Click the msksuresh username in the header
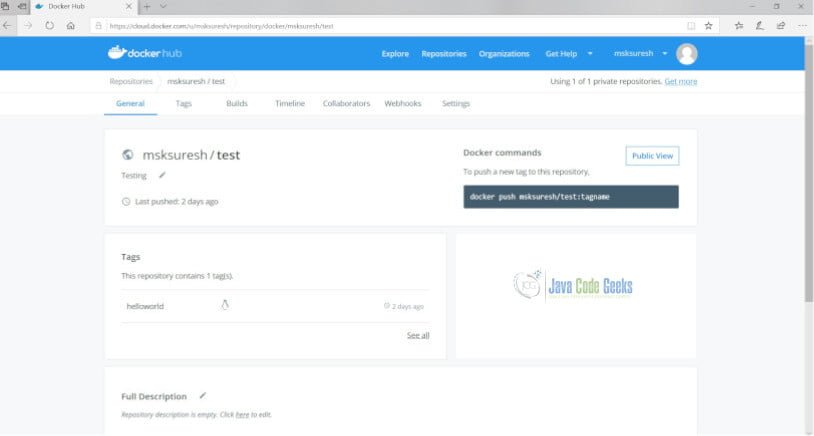Viewport: 814px width, 436px height. pos(633,53)
